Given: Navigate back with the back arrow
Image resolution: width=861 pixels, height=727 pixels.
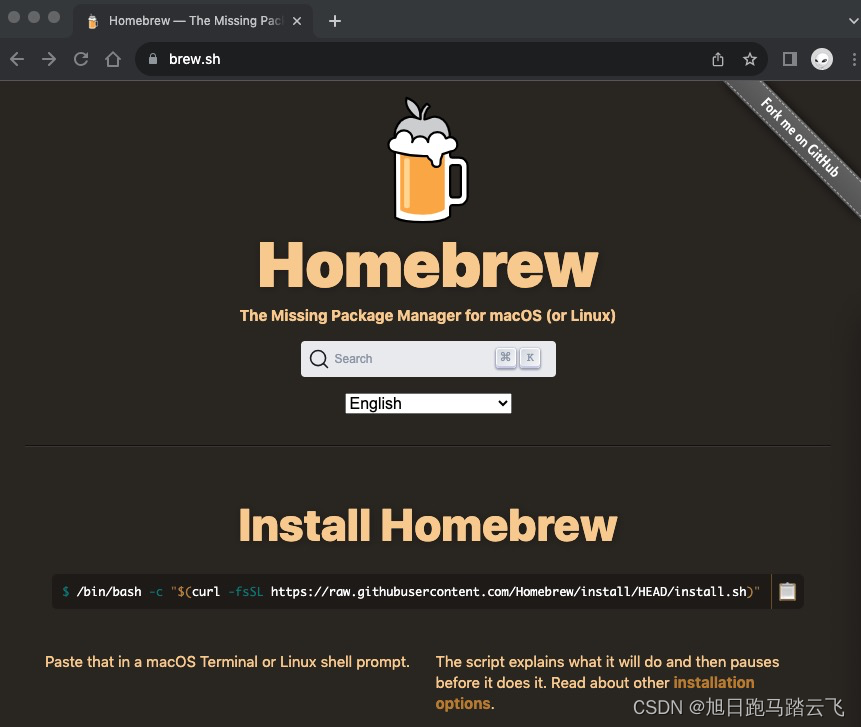Looking at the screenshot, I should click(16, 59).
